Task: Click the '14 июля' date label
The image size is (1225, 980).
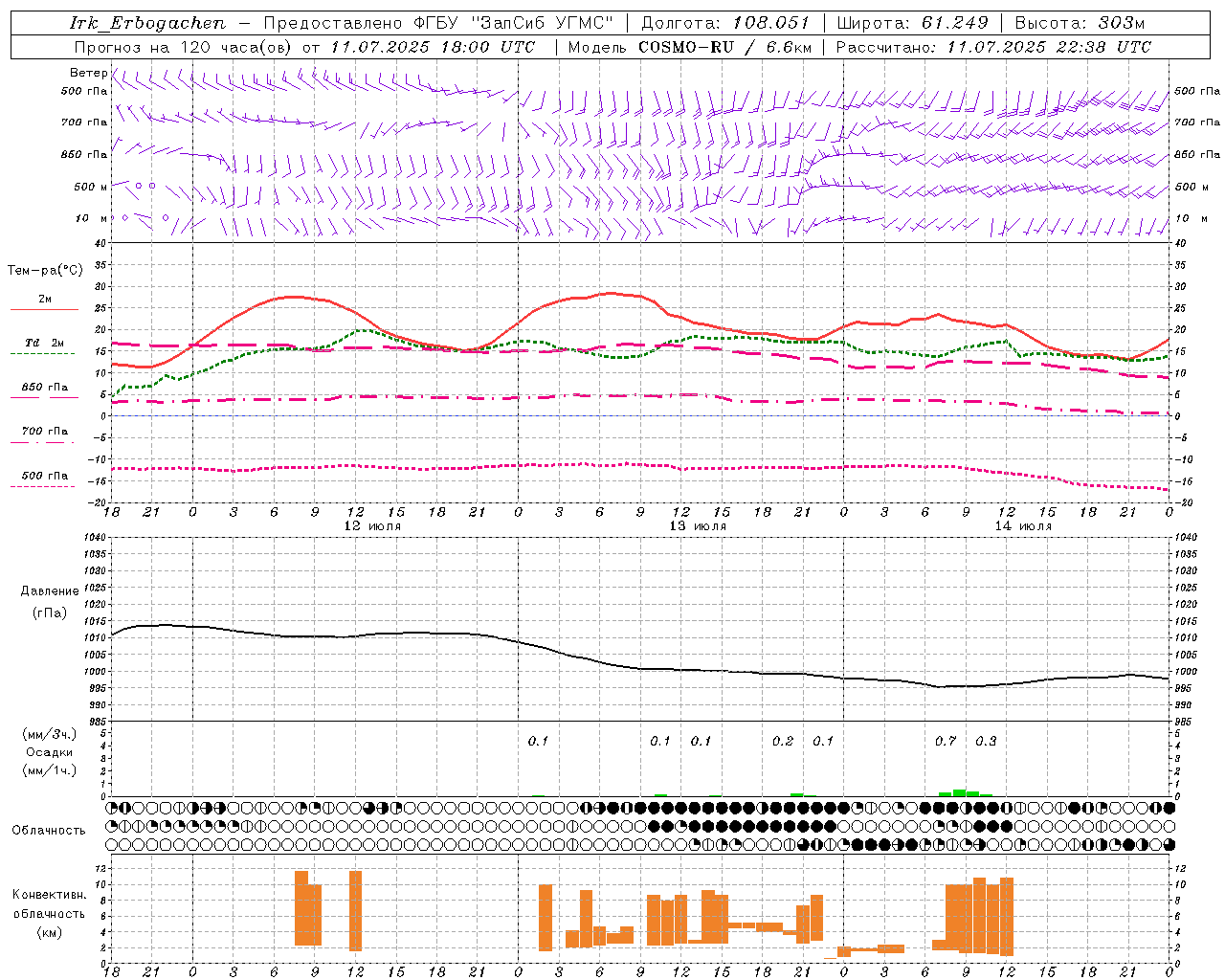Action: tap(1023, 526)
